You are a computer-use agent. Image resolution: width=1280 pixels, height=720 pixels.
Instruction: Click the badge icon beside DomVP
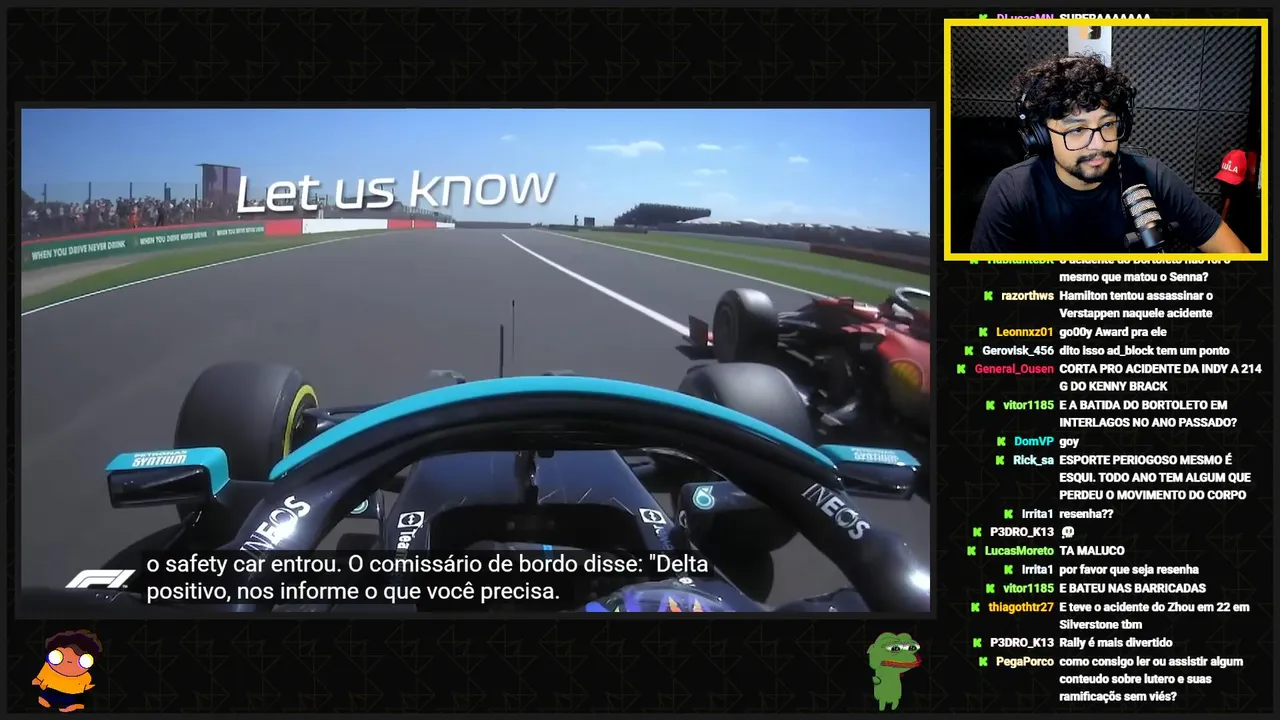pyautogui.click(x=1001, y=441)
